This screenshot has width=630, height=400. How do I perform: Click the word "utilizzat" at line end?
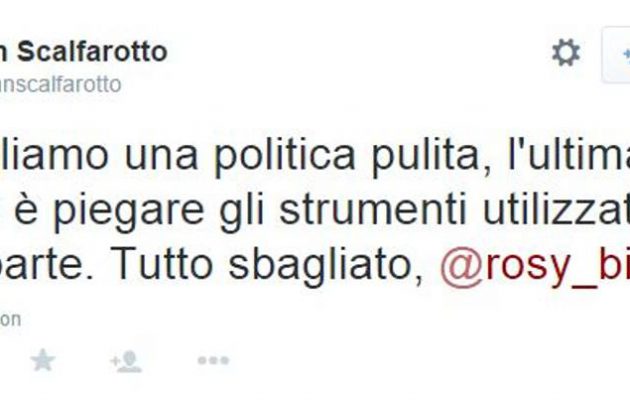[556, 210]
